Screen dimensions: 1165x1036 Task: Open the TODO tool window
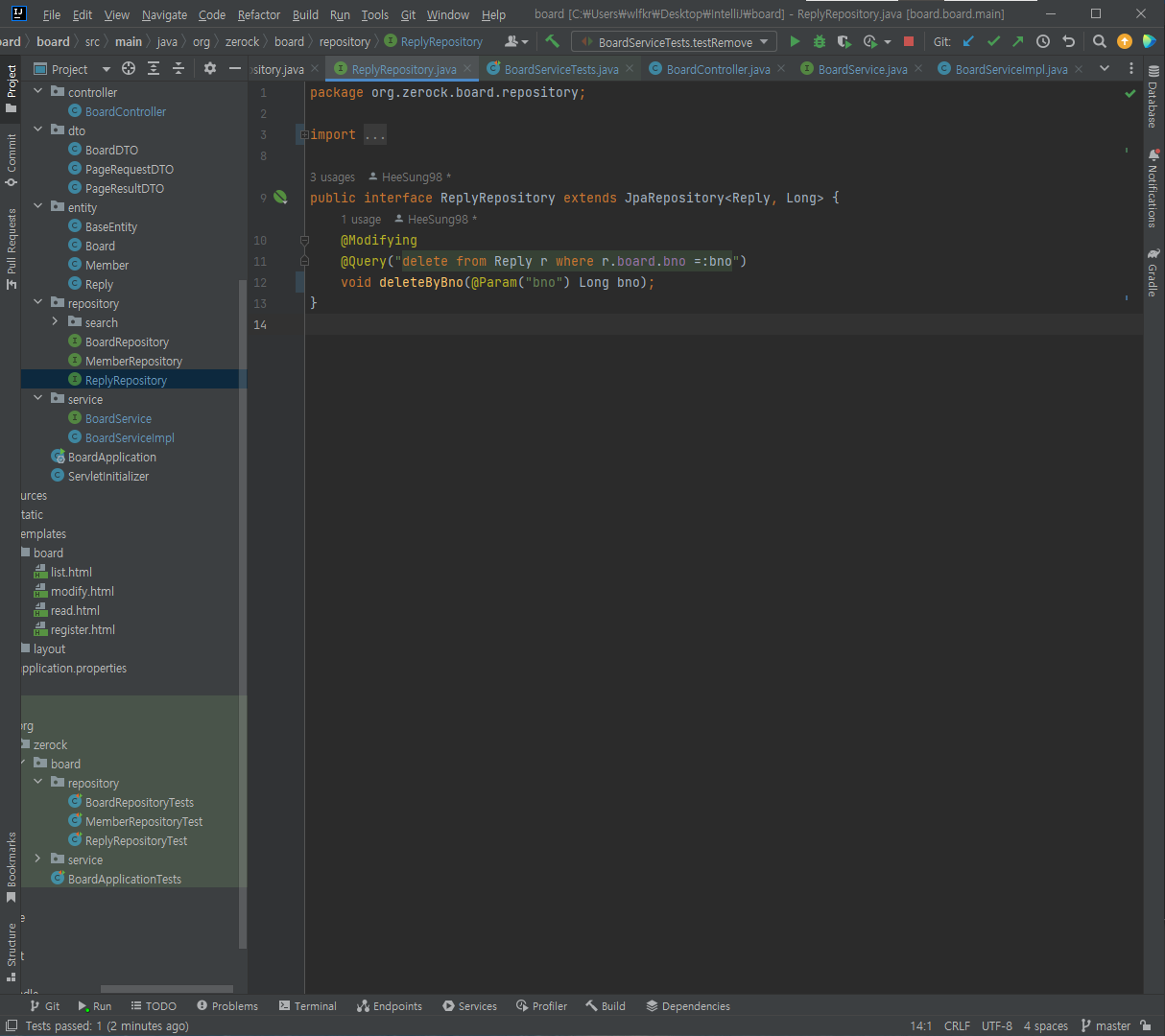[154, 1006]
